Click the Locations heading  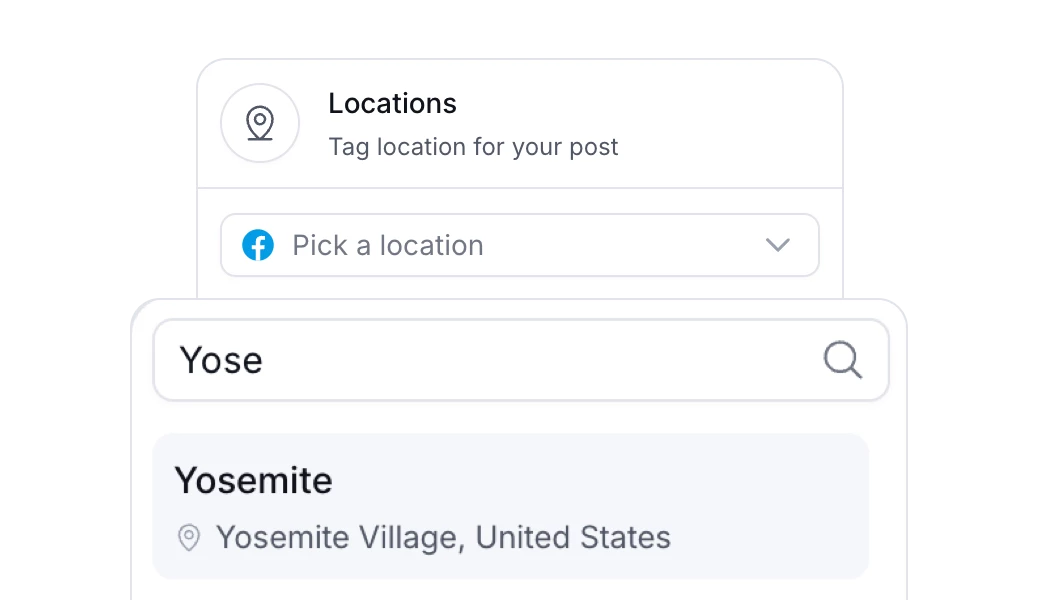(x=392, y=103)
